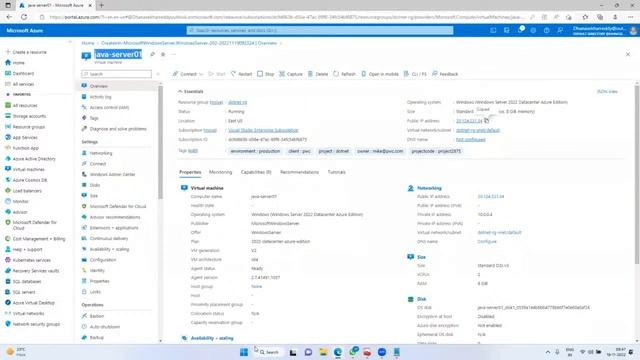The image size is (640, 360).
Task: Open the notifications bell icon
Action: point(520,30)
